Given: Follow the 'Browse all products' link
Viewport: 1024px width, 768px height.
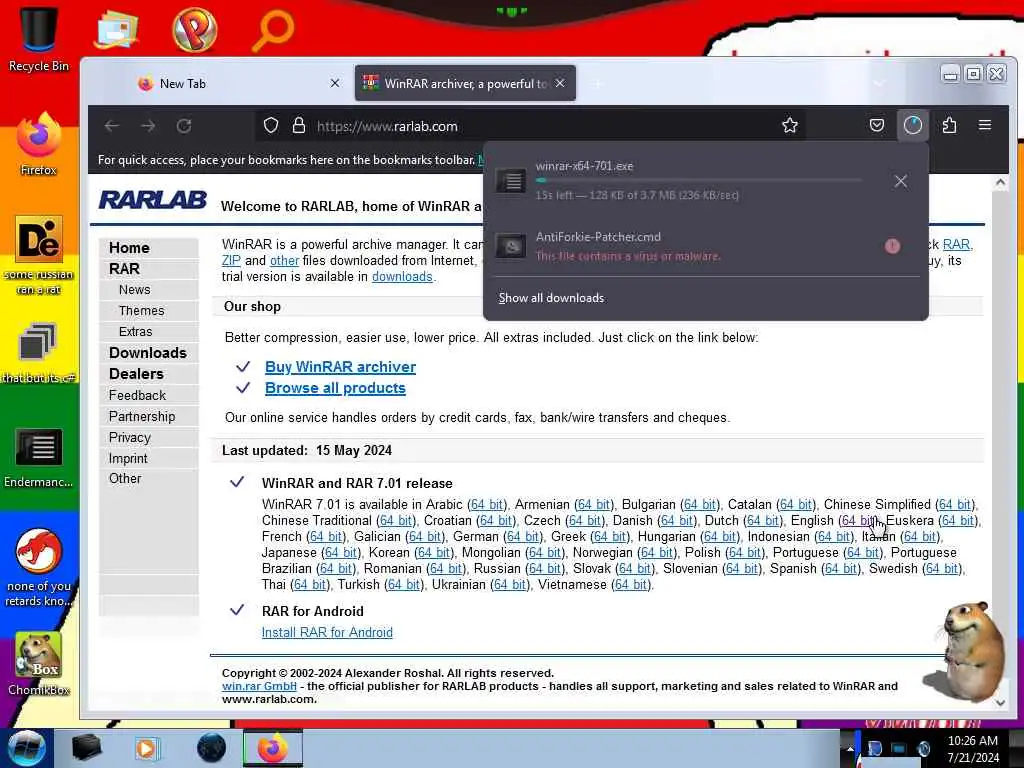Looking at the screenshot, I should coord(335,387).
